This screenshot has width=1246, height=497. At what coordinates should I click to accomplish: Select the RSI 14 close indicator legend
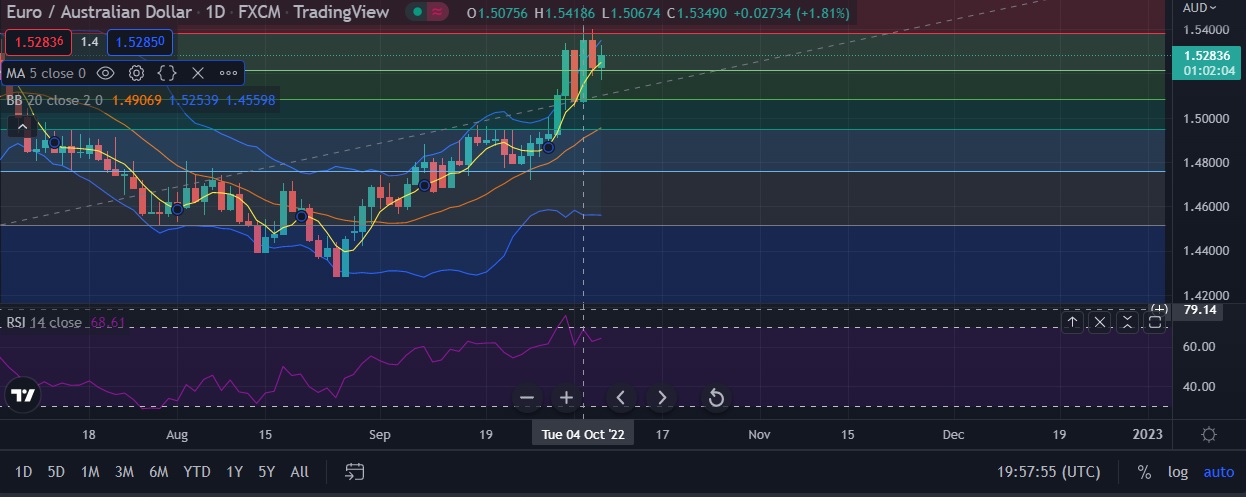pyautogui.click(x=45, y=322)
